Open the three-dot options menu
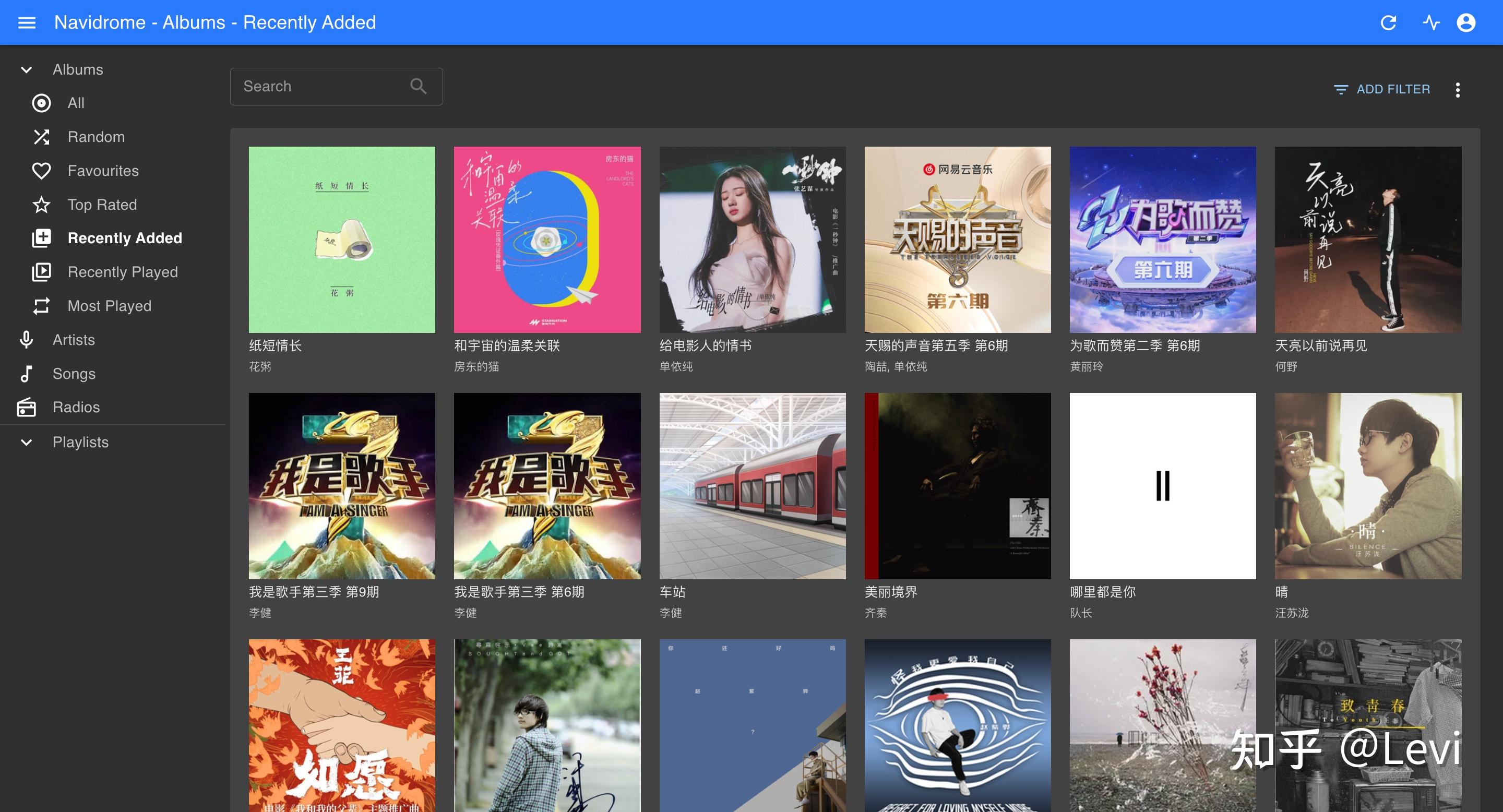1503x812 pixels. coord(1458,90)
